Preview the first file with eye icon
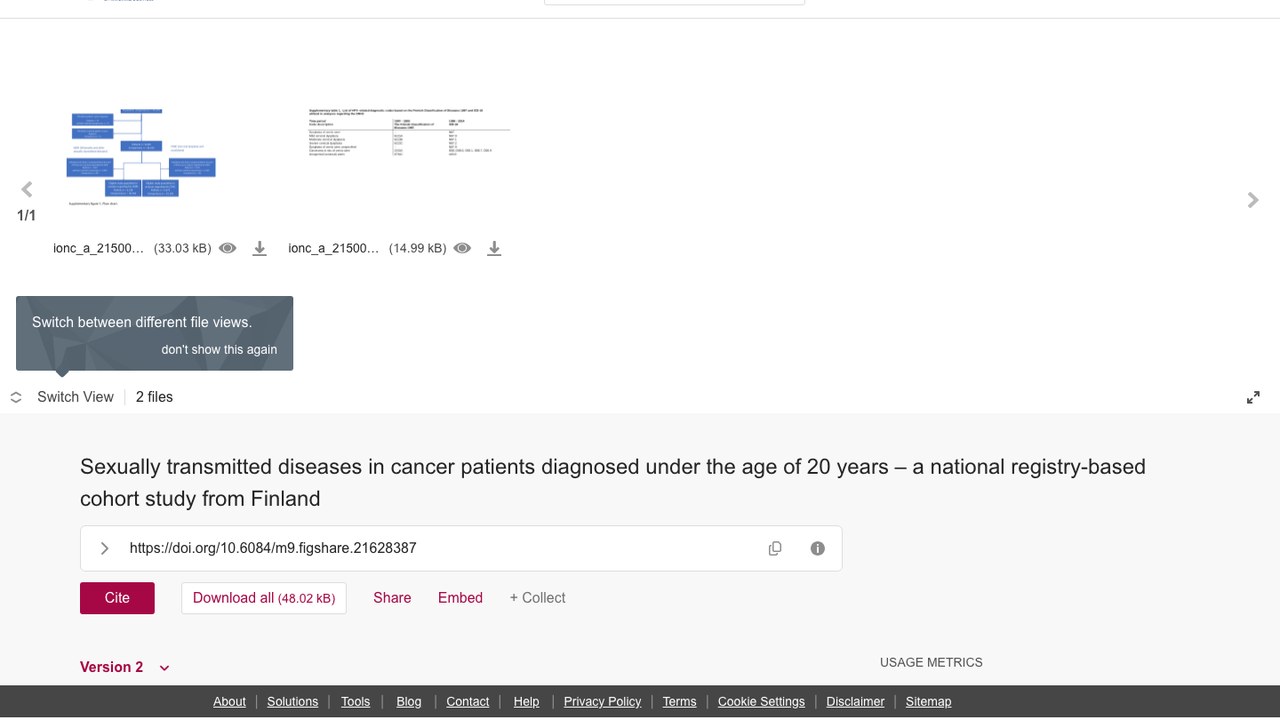 coord(228,248)
